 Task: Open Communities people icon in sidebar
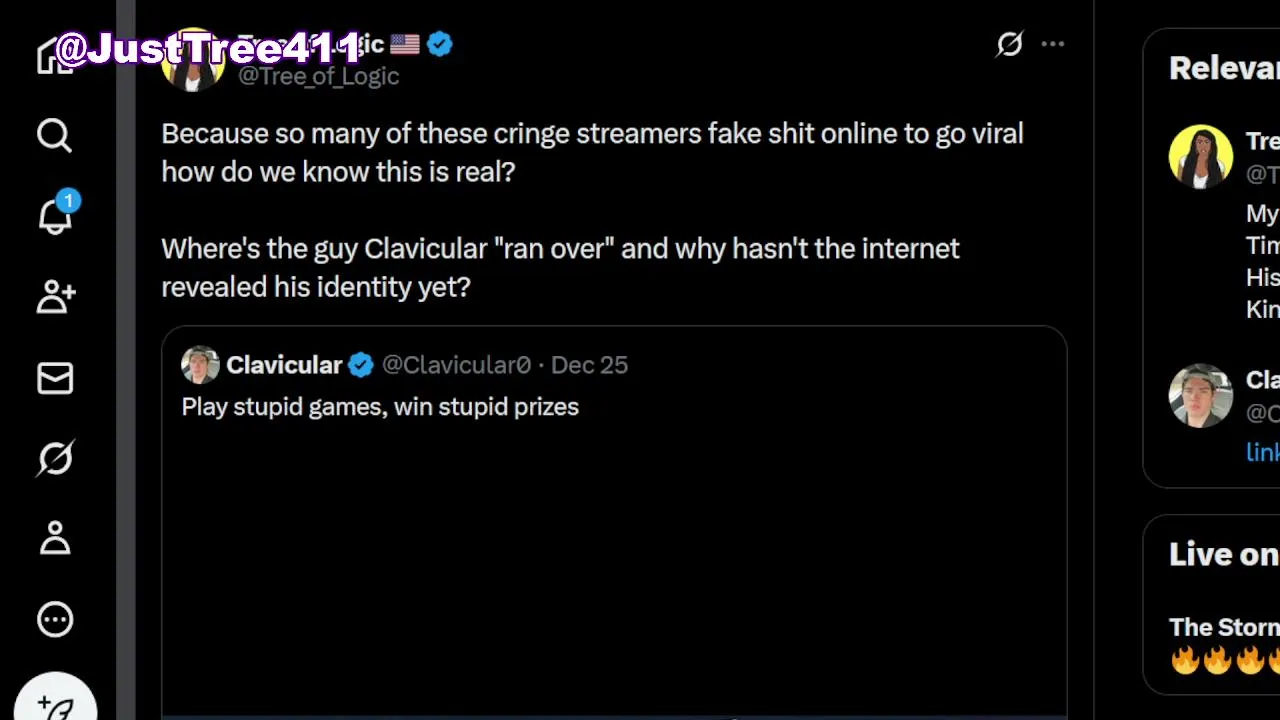click(55, 297)
